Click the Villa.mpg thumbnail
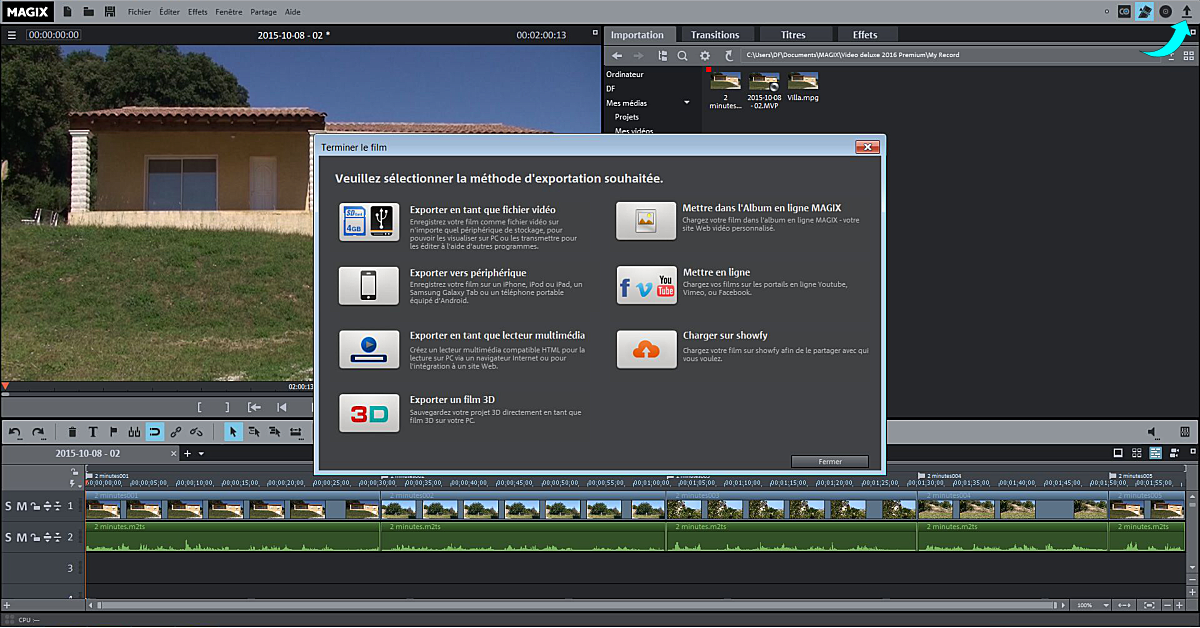Viewport: 1200px width, 628px height. pyautogui.click(x=802, y=80)
